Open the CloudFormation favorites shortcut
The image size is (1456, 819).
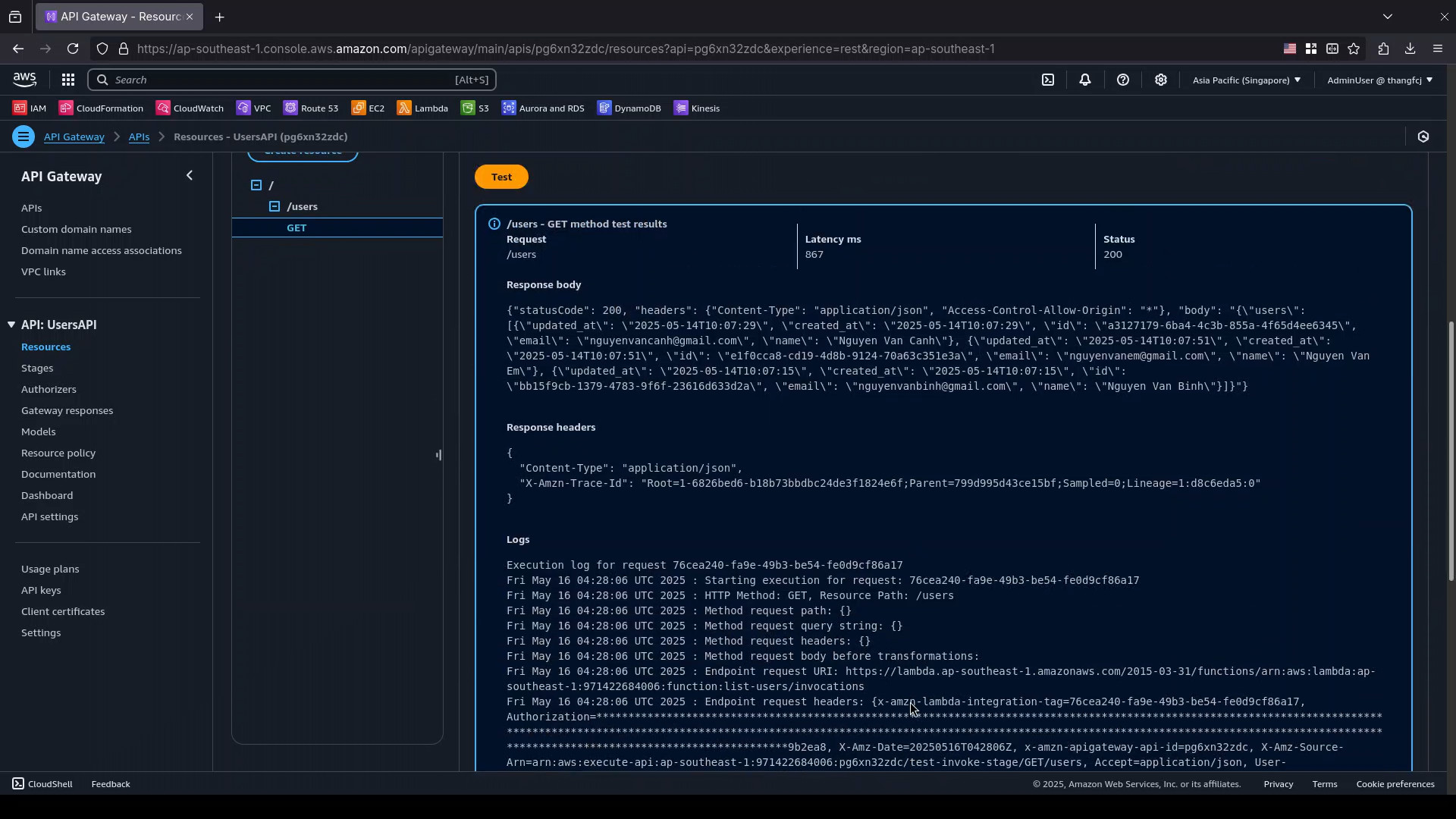(x=101, y=108)
